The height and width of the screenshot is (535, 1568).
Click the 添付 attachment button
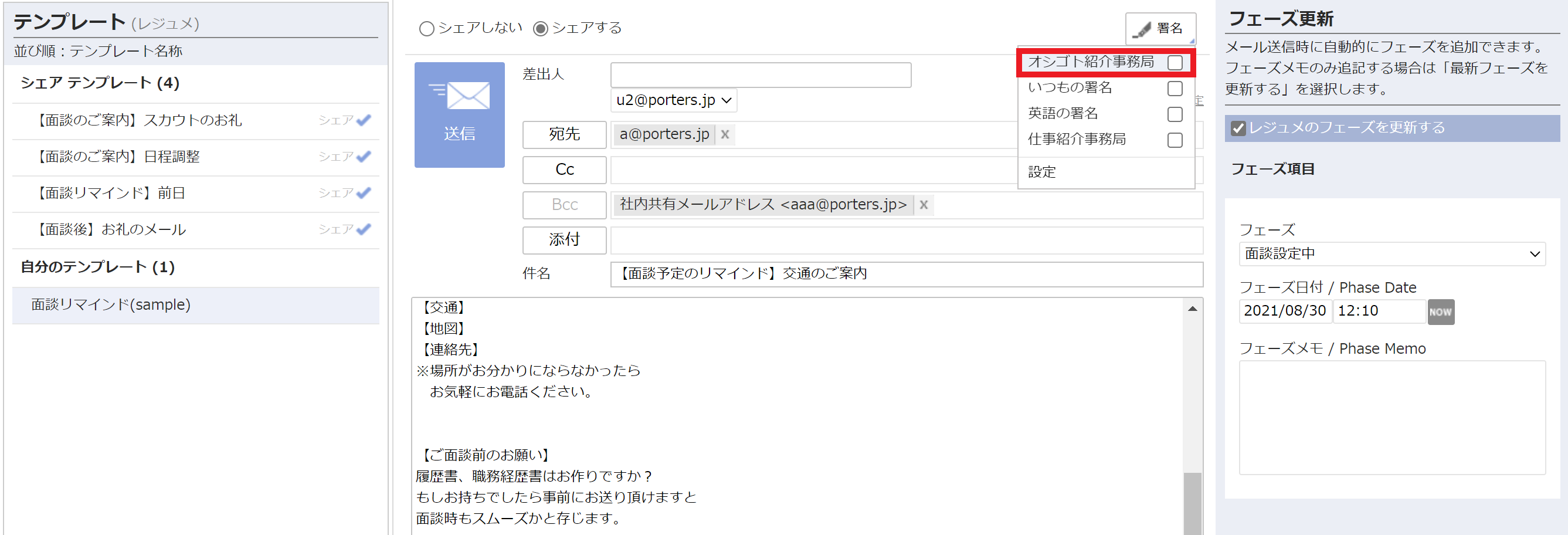tap(564, 240)
